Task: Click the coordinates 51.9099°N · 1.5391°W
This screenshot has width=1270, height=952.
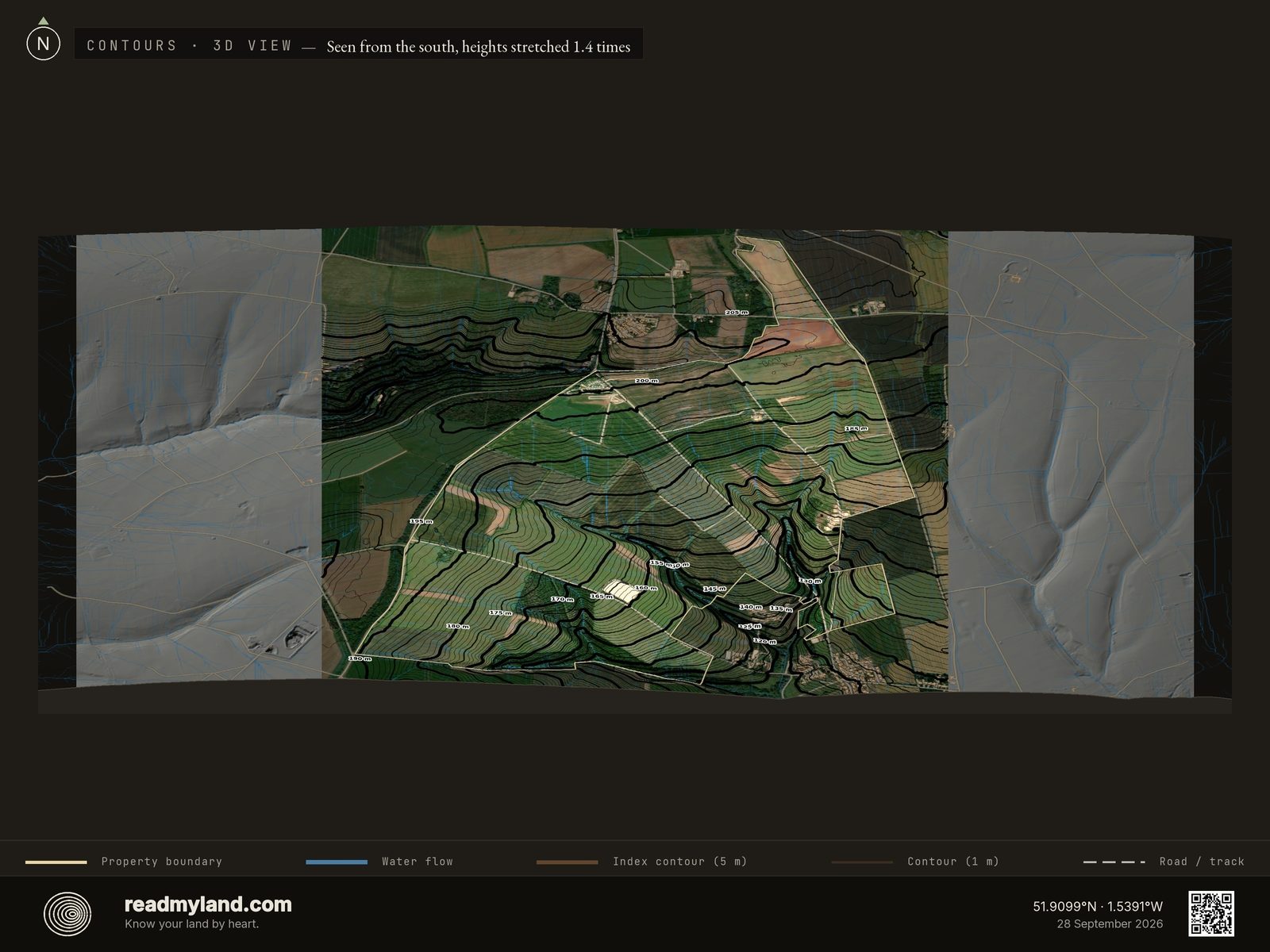Action: tap(1098, 906)
